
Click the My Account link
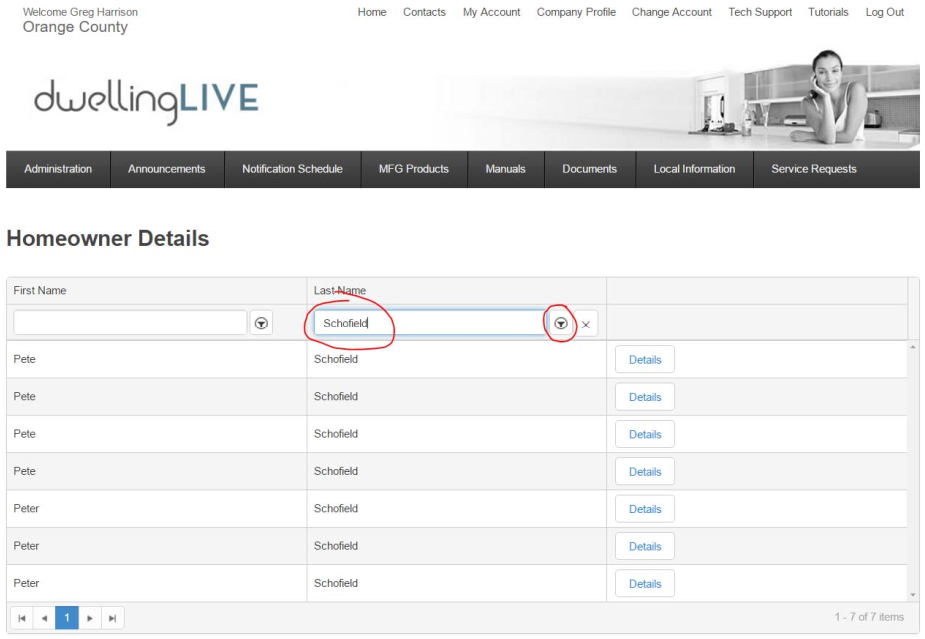(493, 13)
